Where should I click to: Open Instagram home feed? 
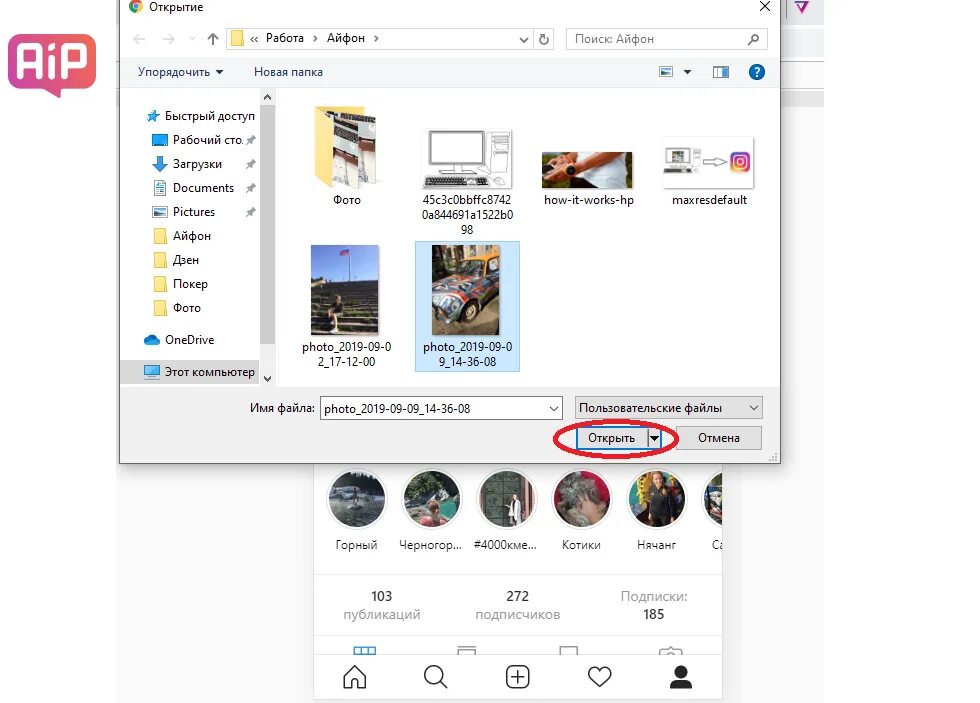354,677
